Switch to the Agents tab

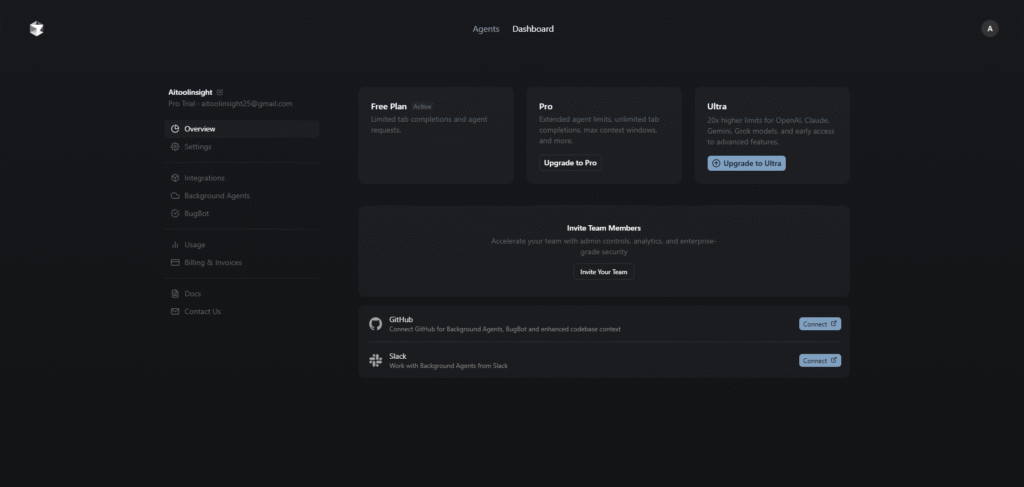coord(486,29)
